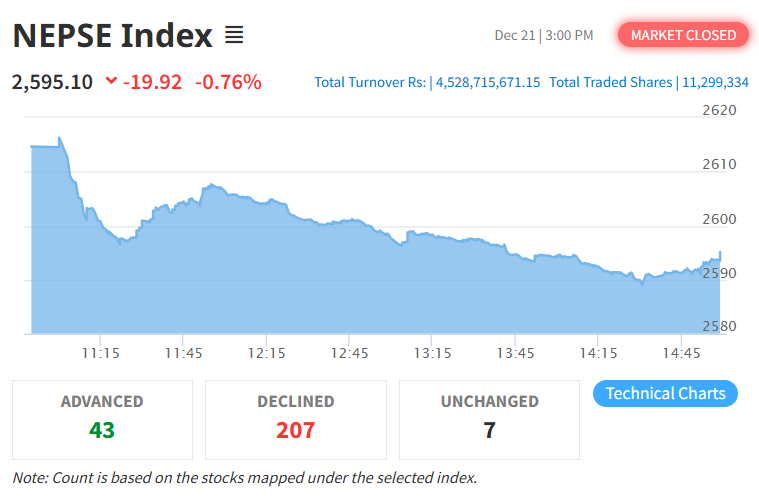The image size is (759, 500).
Task: Select the Unchanged stocks count box
Action: (489, 417)
